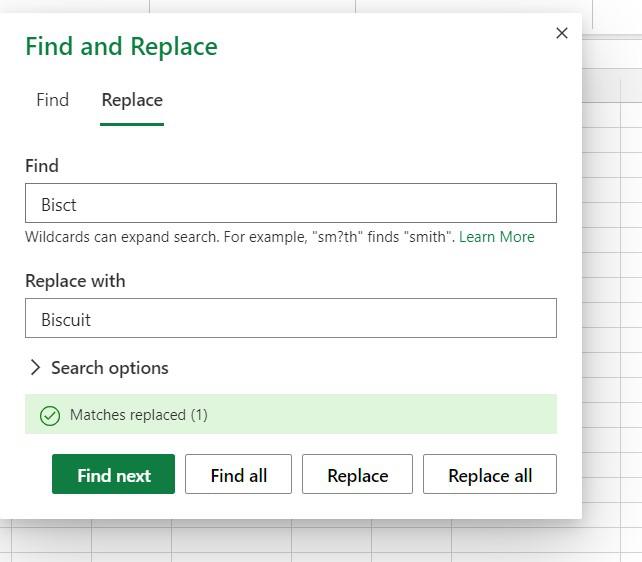
Task: Click the wildcard hint text about "sm?th"
Action: pyautogui.click(x=240, y=237)
